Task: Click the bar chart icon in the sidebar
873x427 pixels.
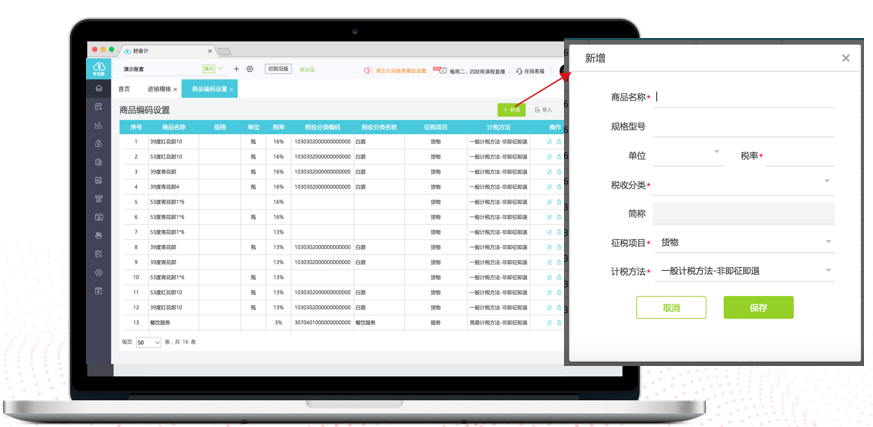Action: 98,125
